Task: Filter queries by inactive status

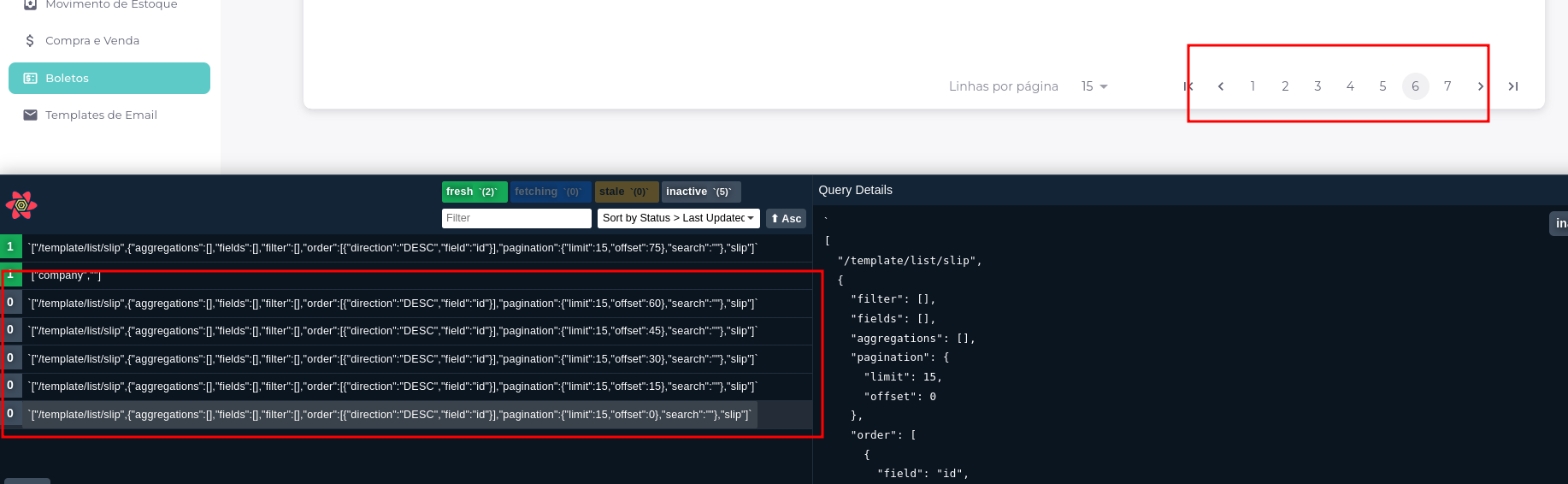Action: pos(701,192)
